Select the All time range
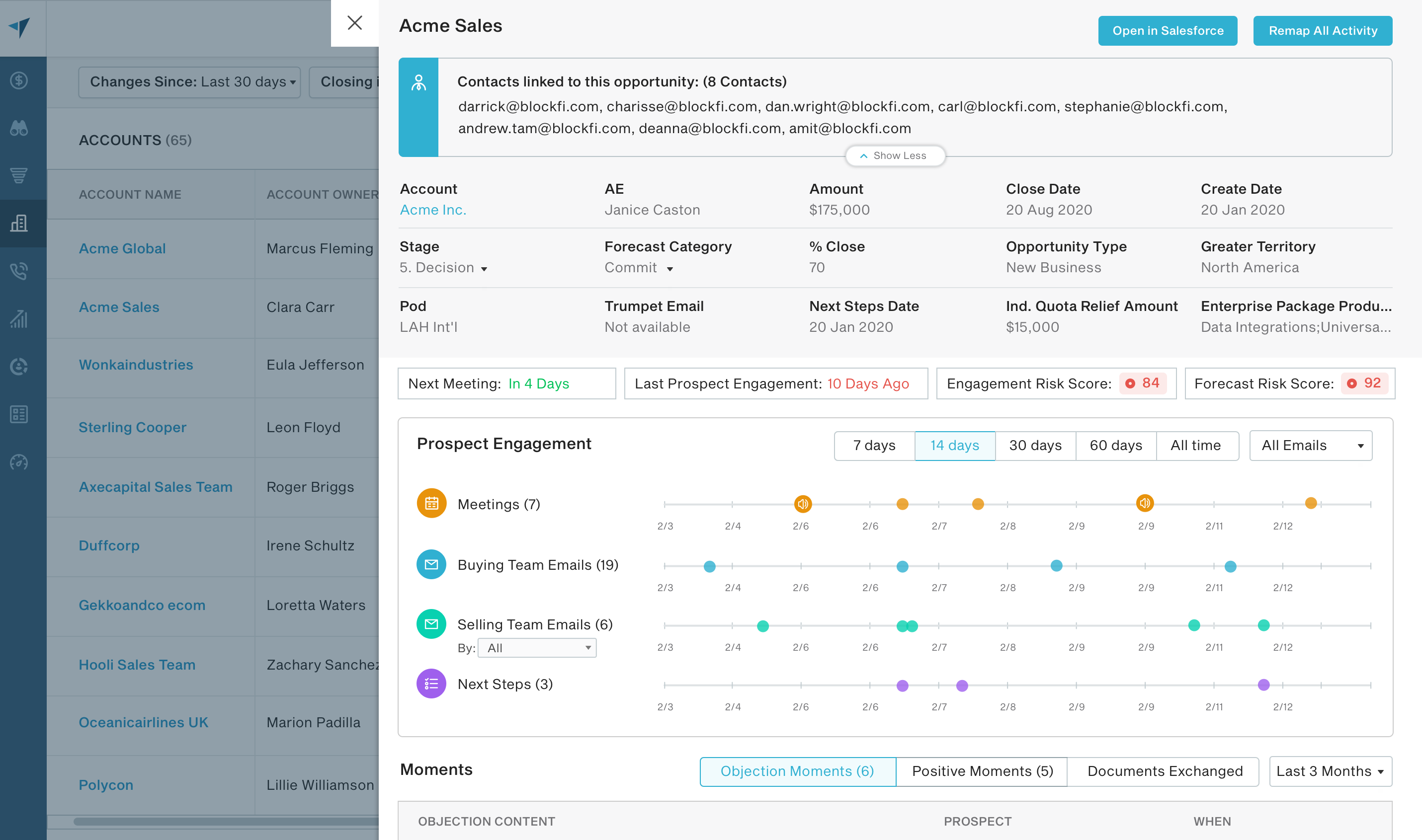1422x840 pixels. pos(1197,446)
